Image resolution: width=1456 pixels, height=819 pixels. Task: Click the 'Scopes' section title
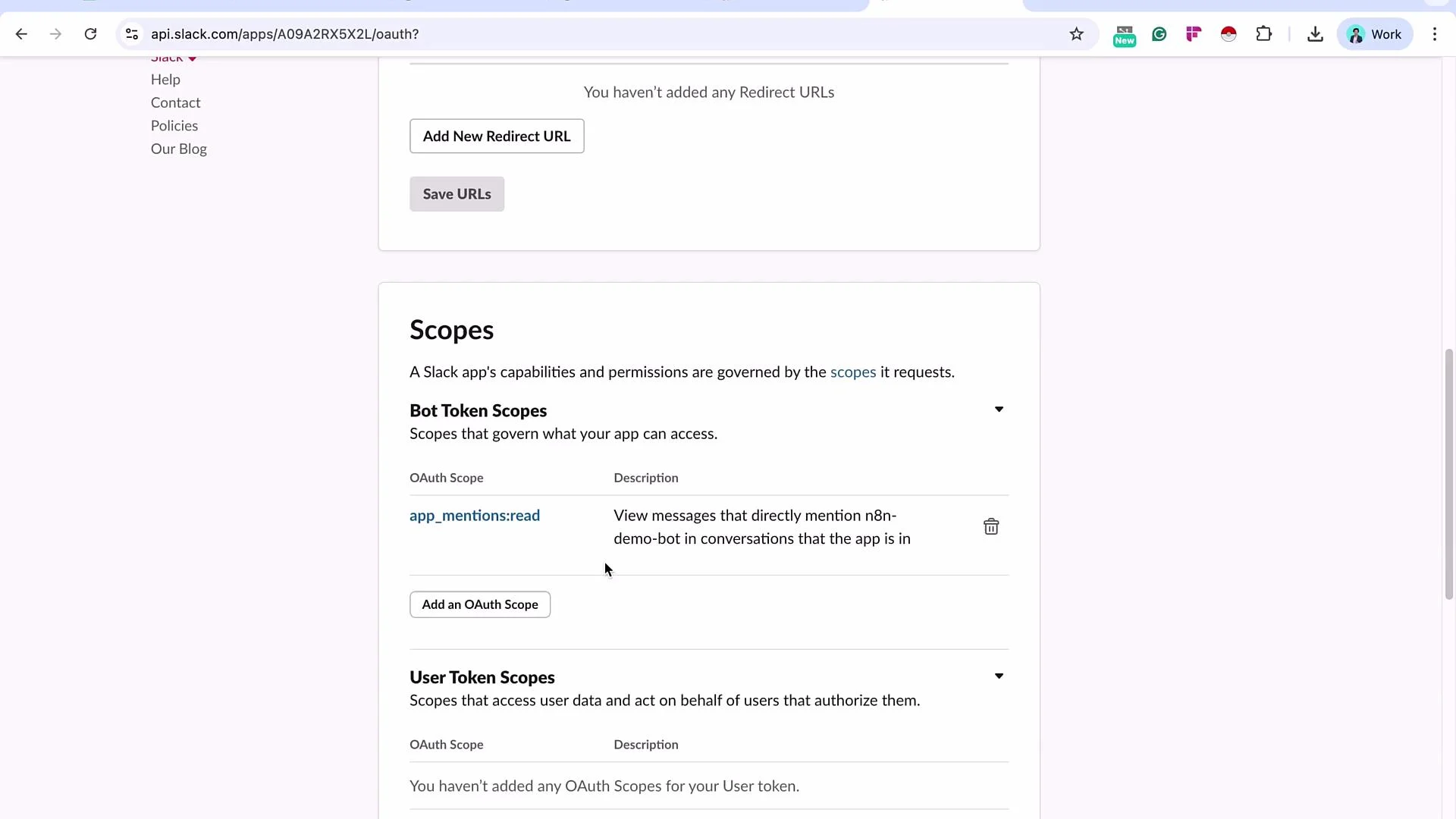click(451, 331)
